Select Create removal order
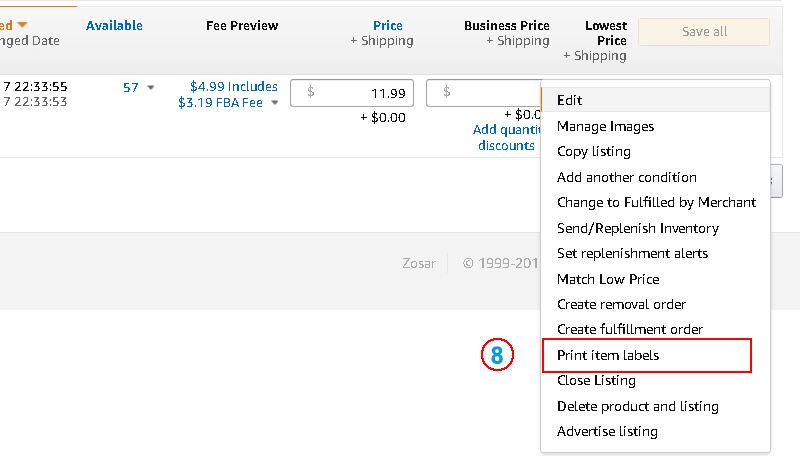The height and width of the screenshot is (456, 800). (621, 304)
